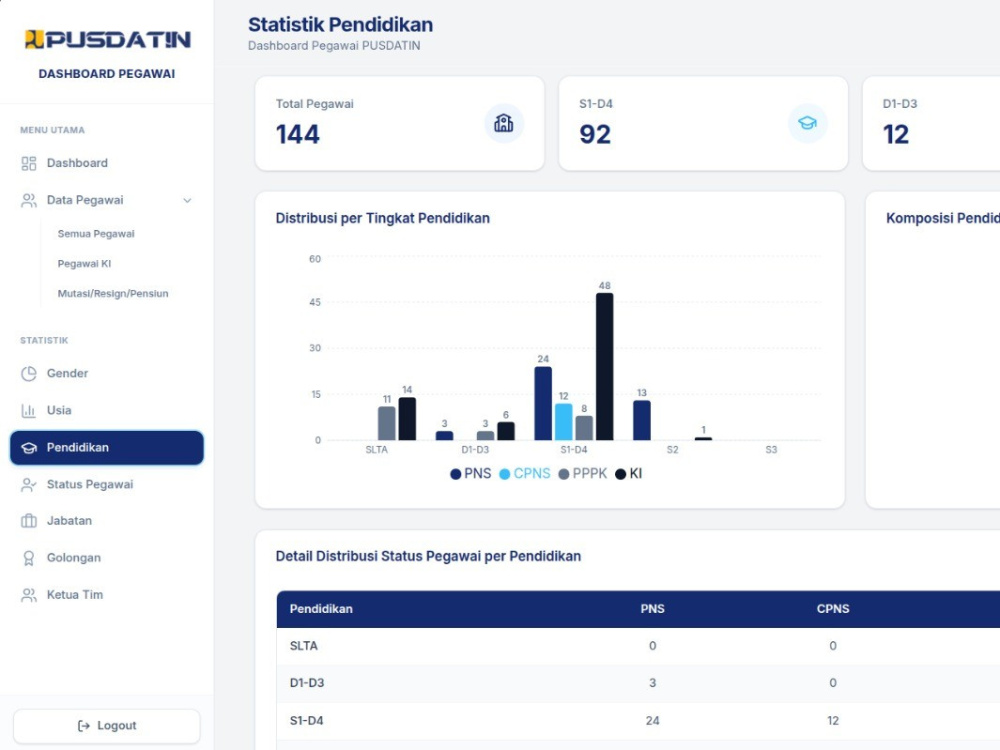Go to Gender statistics page
The width and height of the screenshot is (1000, 750).
(107, 374)
